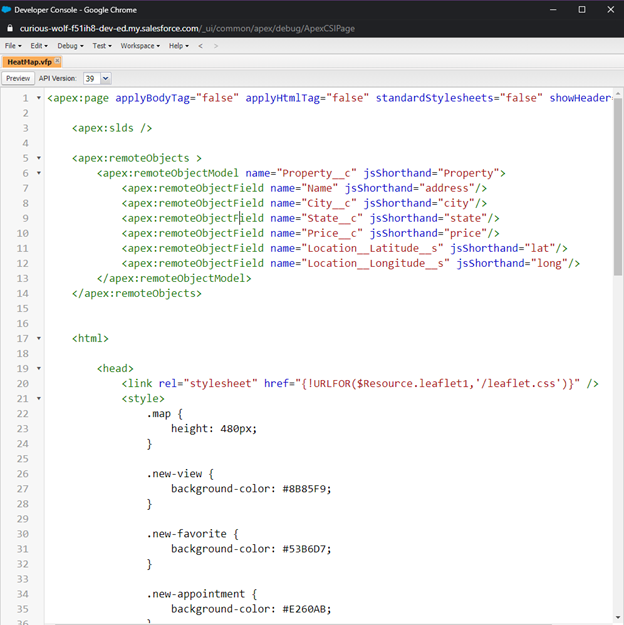Screen dimensions: 624x625
Task: Click "Location__Latitude__s" on line 11
Action: pos(372,248)
